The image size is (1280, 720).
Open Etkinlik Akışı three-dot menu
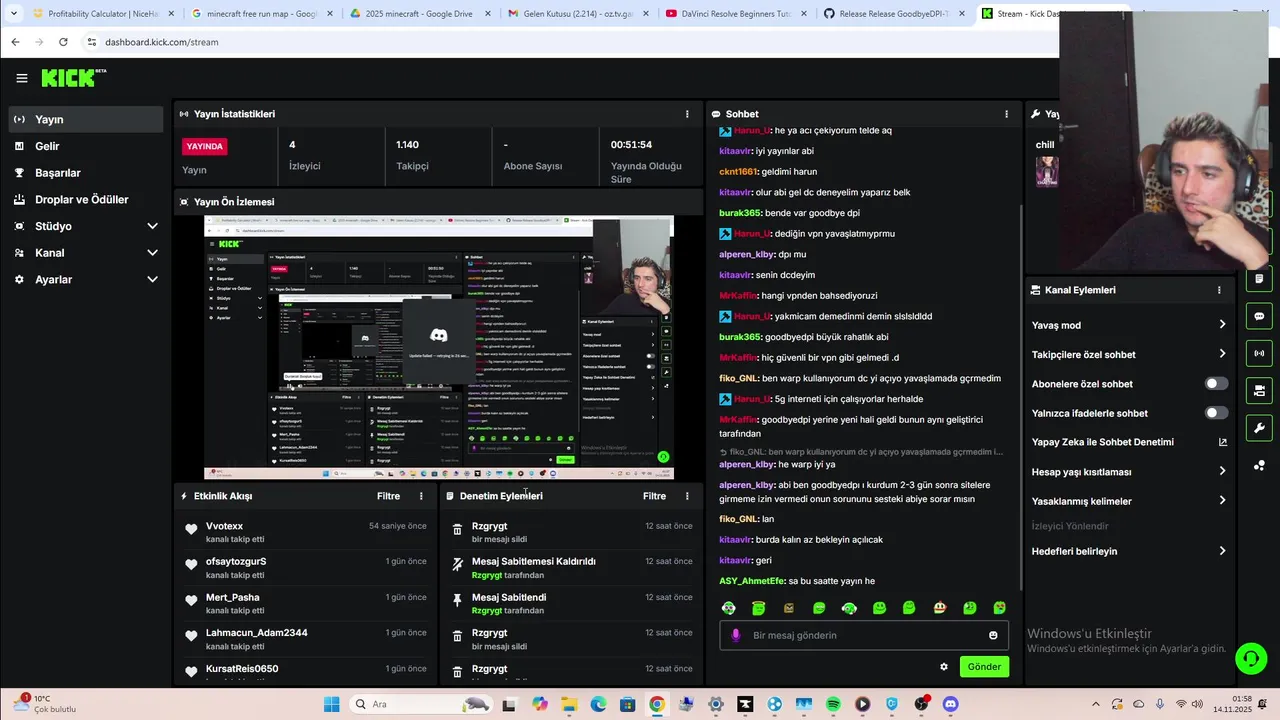click(x=421, y=496)
